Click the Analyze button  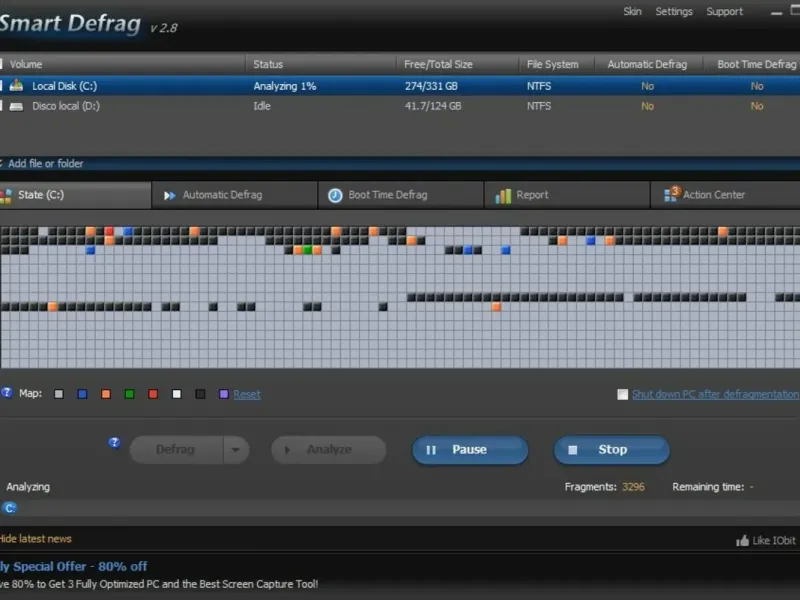[x=329, y=449]
